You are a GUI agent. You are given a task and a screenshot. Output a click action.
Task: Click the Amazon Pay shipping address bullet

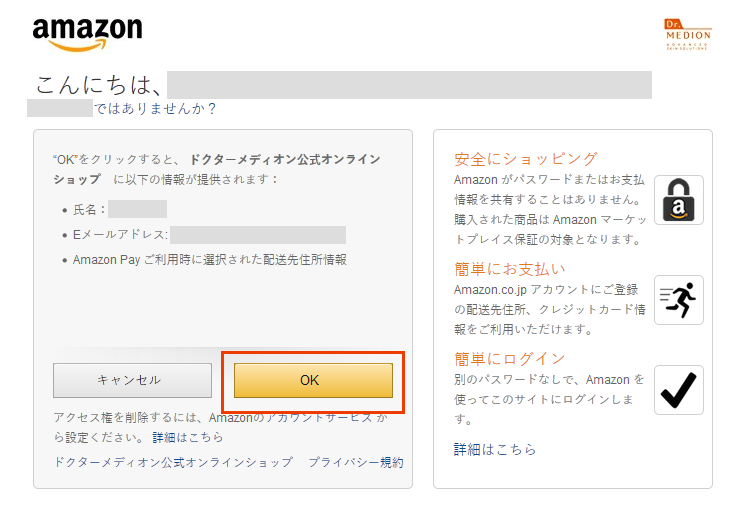click(x=210, y=259)
